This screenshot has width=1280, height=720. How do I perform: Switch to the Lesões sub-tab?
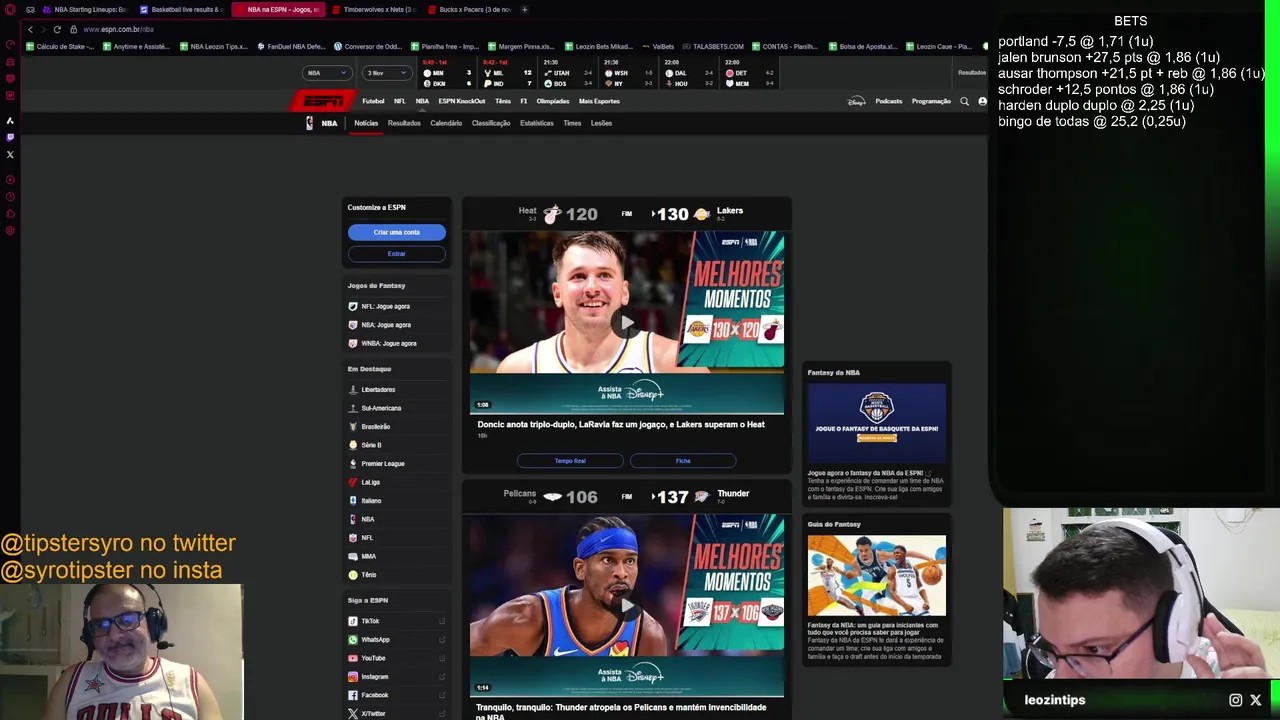(601, 123)
